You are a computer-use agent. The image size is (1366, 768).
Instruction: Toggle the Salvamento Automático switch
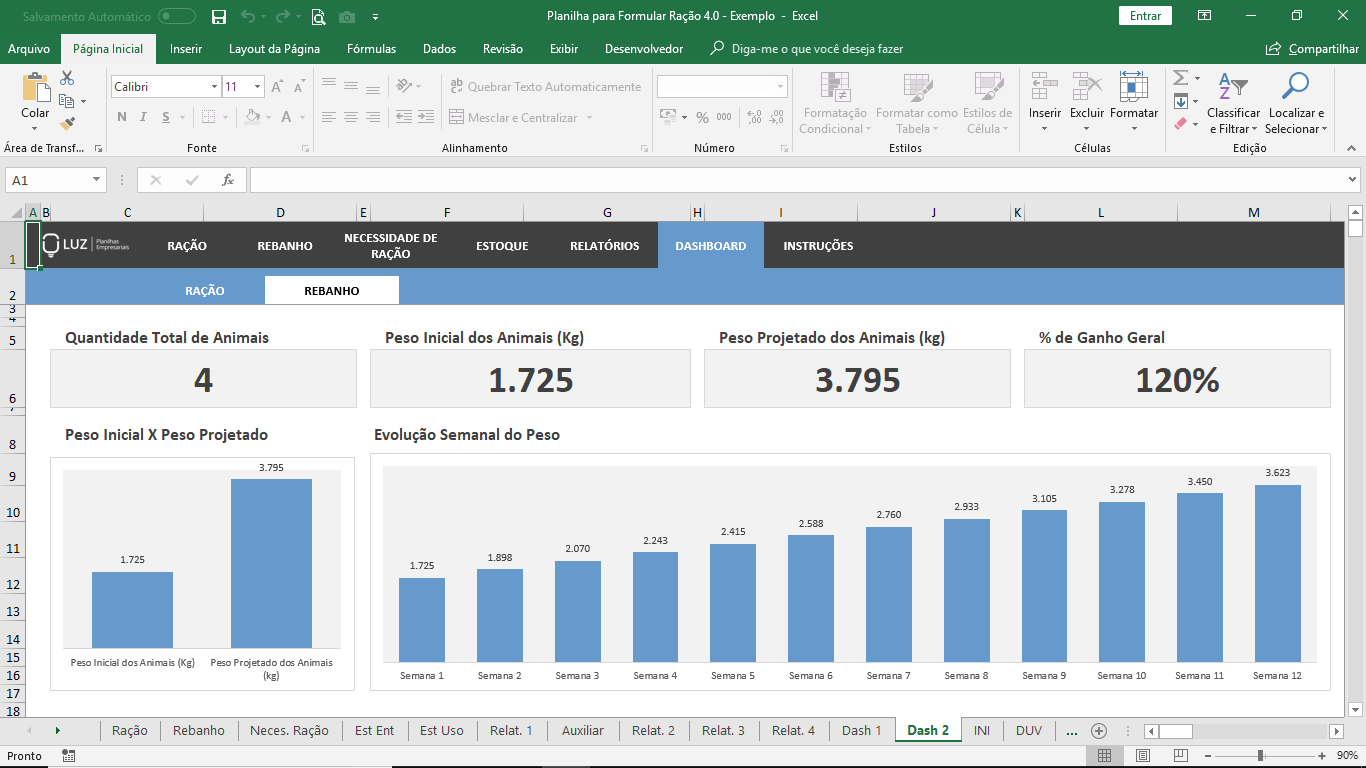177,16
